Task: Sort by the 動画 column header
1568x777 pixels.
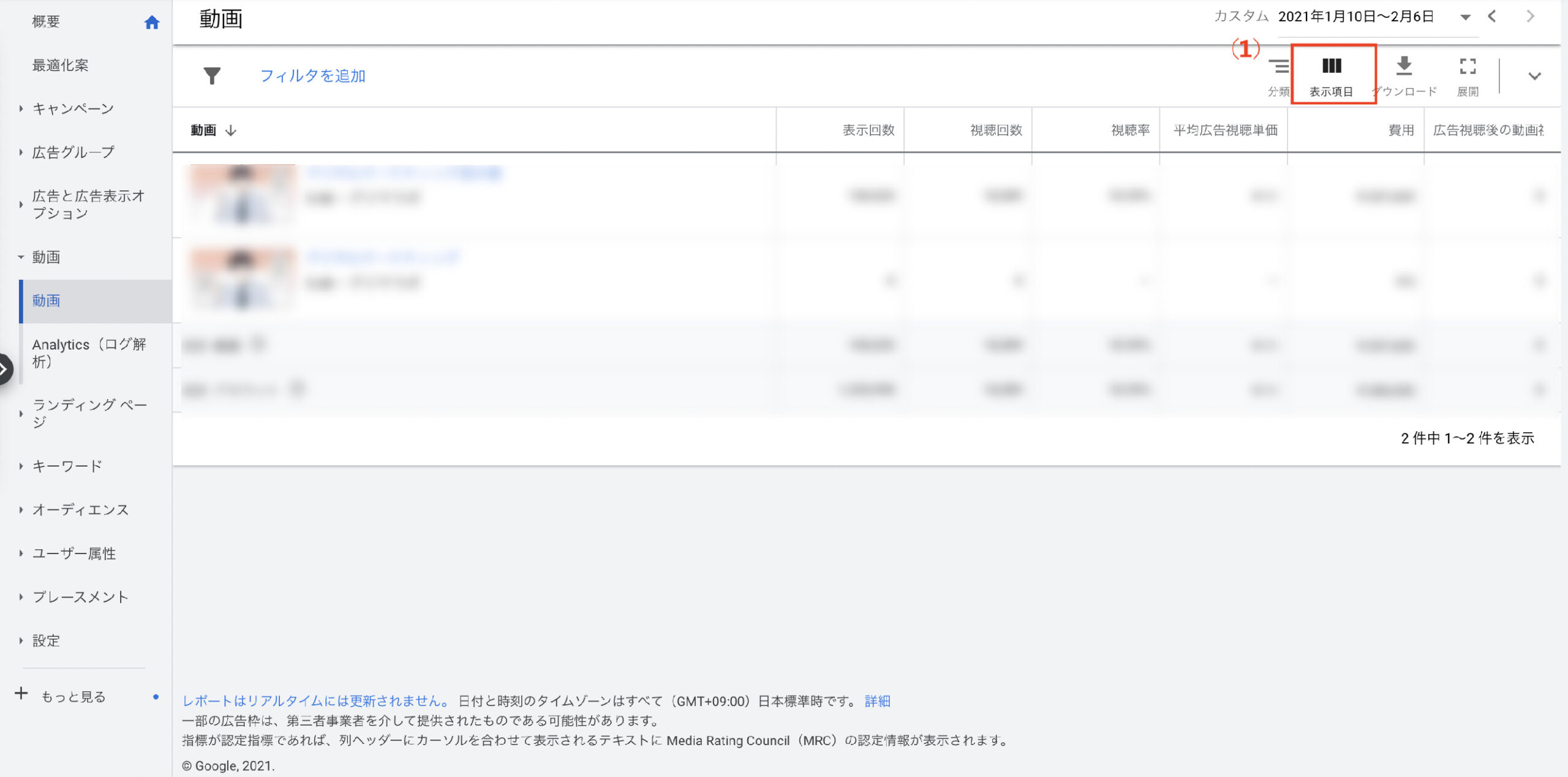Action: [x=204, y=130]
